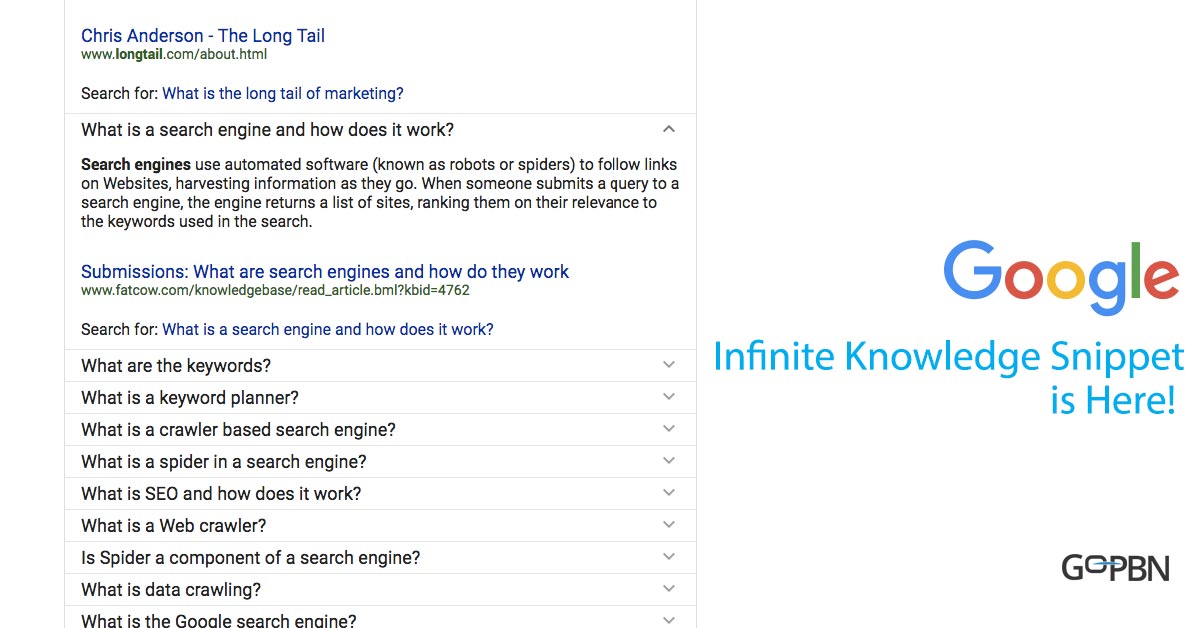The height and width of the screenshot is (628, 1200).
Task: Click the fatcow.com knowledgebase URL
Action: (x=275, y=291)
